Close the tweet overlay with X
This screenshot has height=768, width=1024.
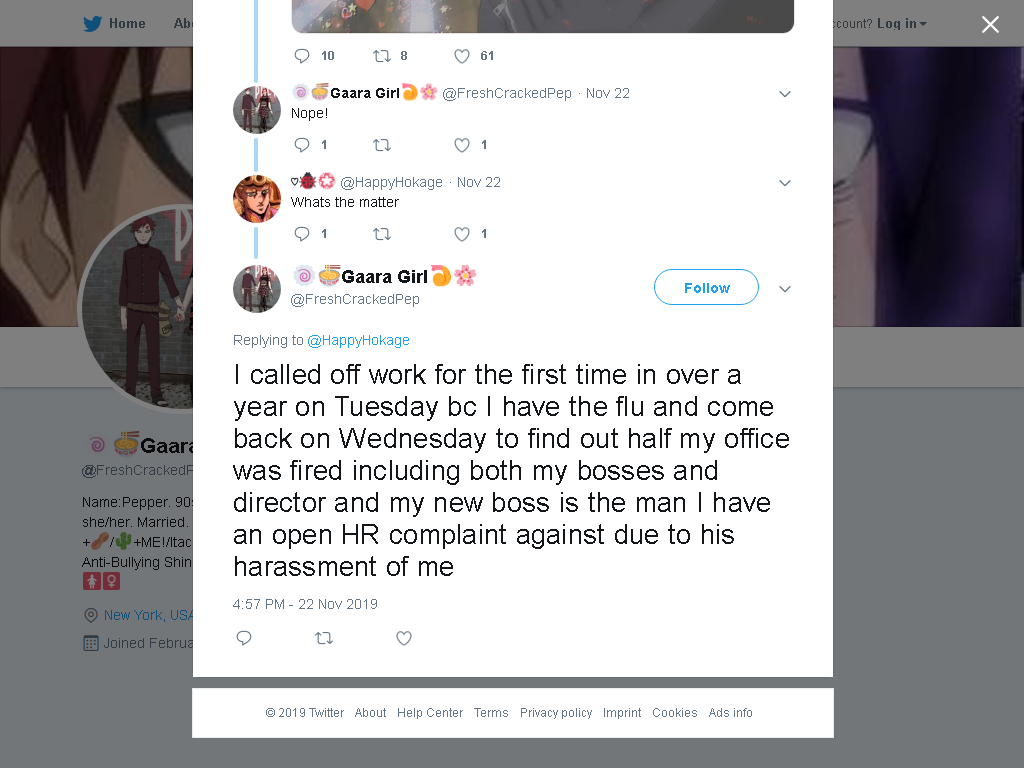990,24
